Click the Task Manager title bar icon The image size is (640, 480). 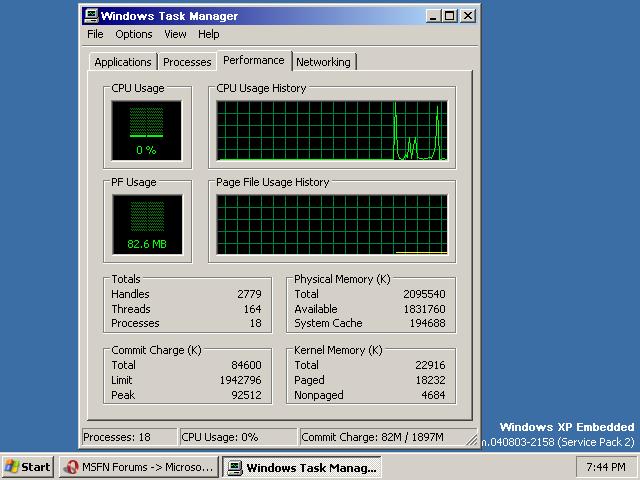[91, 16]
